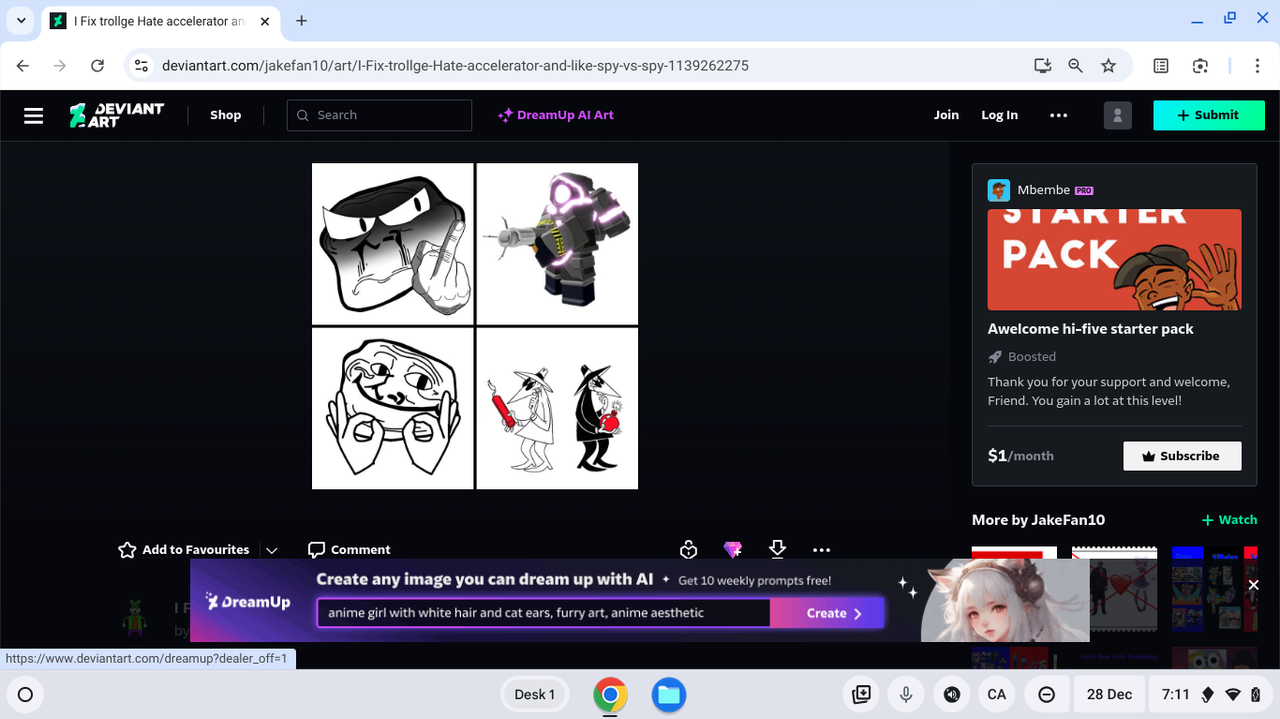Viewport: 1280px width, 719px height.
Task: Add the artwork to Favourites
Action: 184,549
